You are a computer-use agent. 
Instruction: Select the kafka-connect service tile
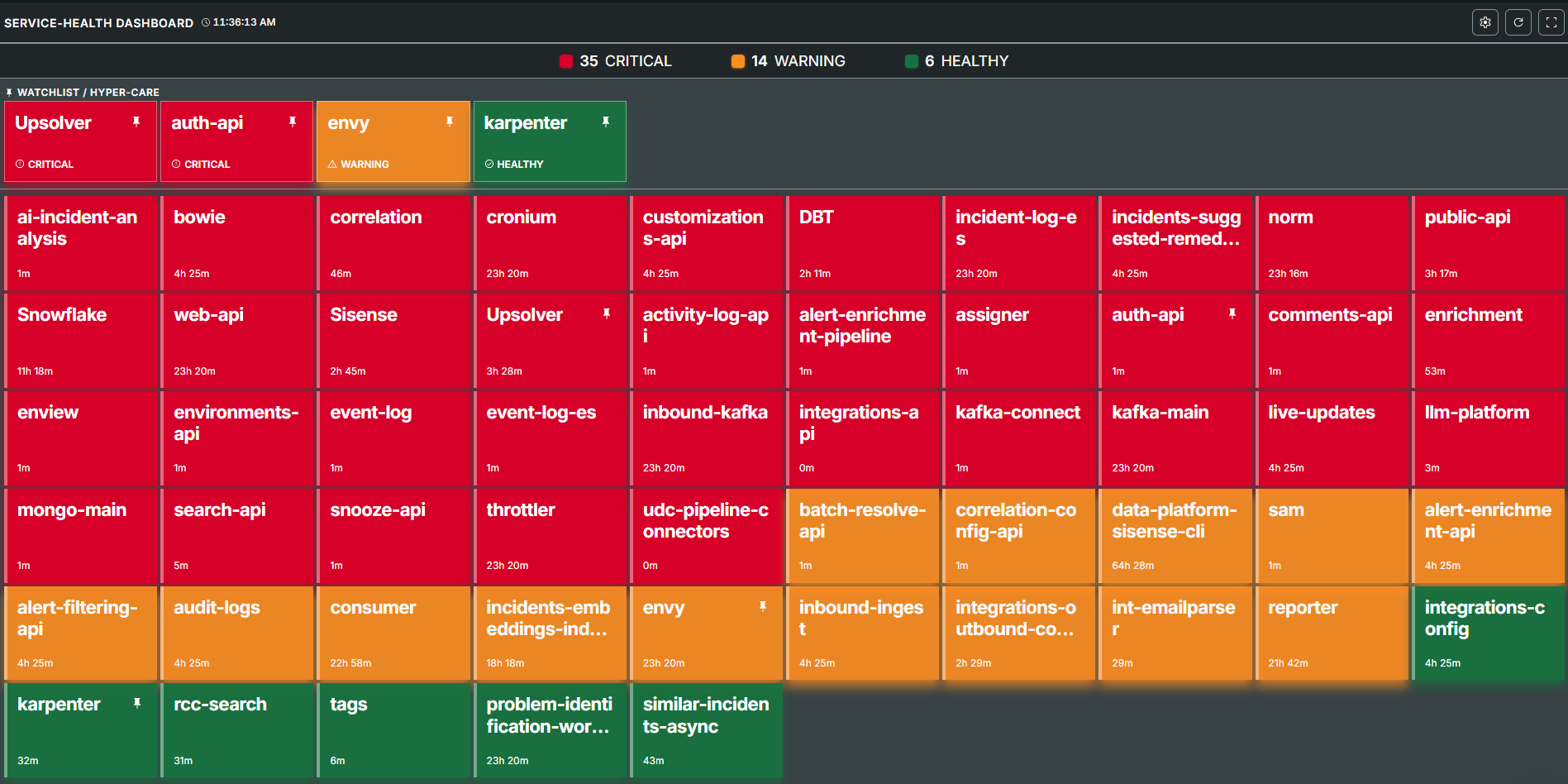(x=1019, y=438)
